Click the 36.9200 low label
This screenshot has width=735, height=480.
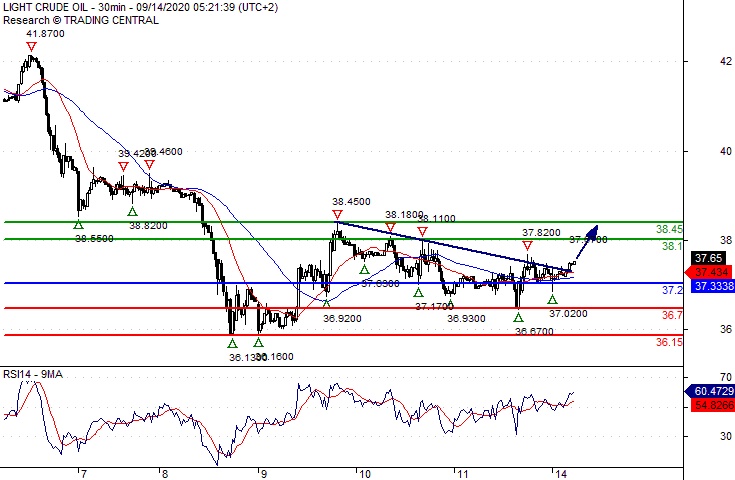(x=342, y=319)
